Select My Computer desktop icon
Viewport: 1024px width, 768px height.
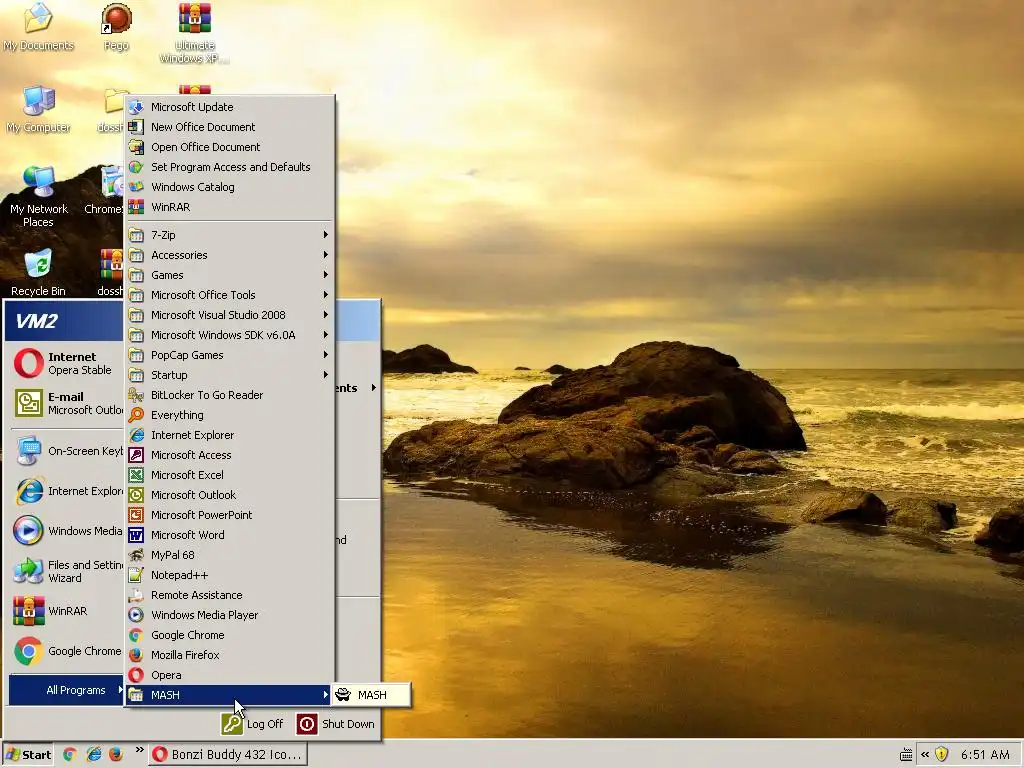[39, 109]
